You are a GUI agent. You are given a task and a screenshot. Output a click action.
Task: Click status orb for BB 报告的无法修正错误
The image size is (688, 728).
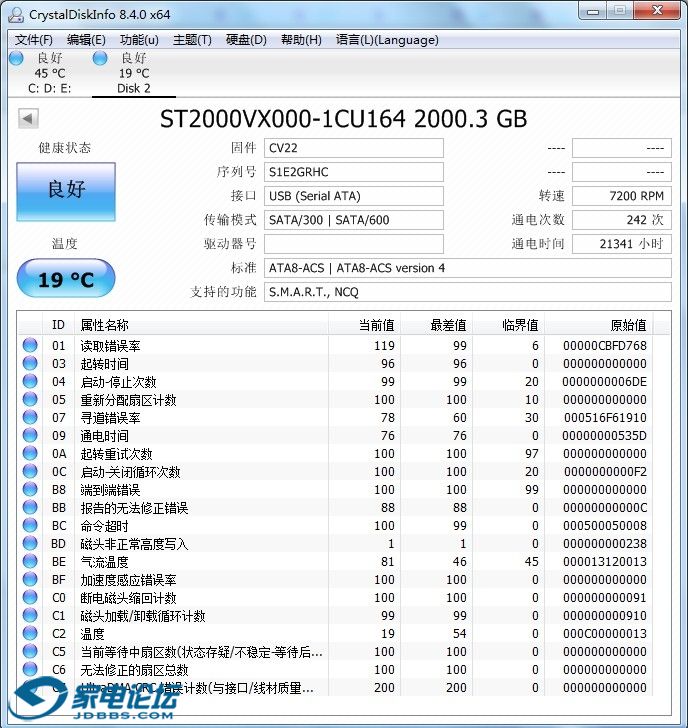pyautogui.click(x=30, y=507)
